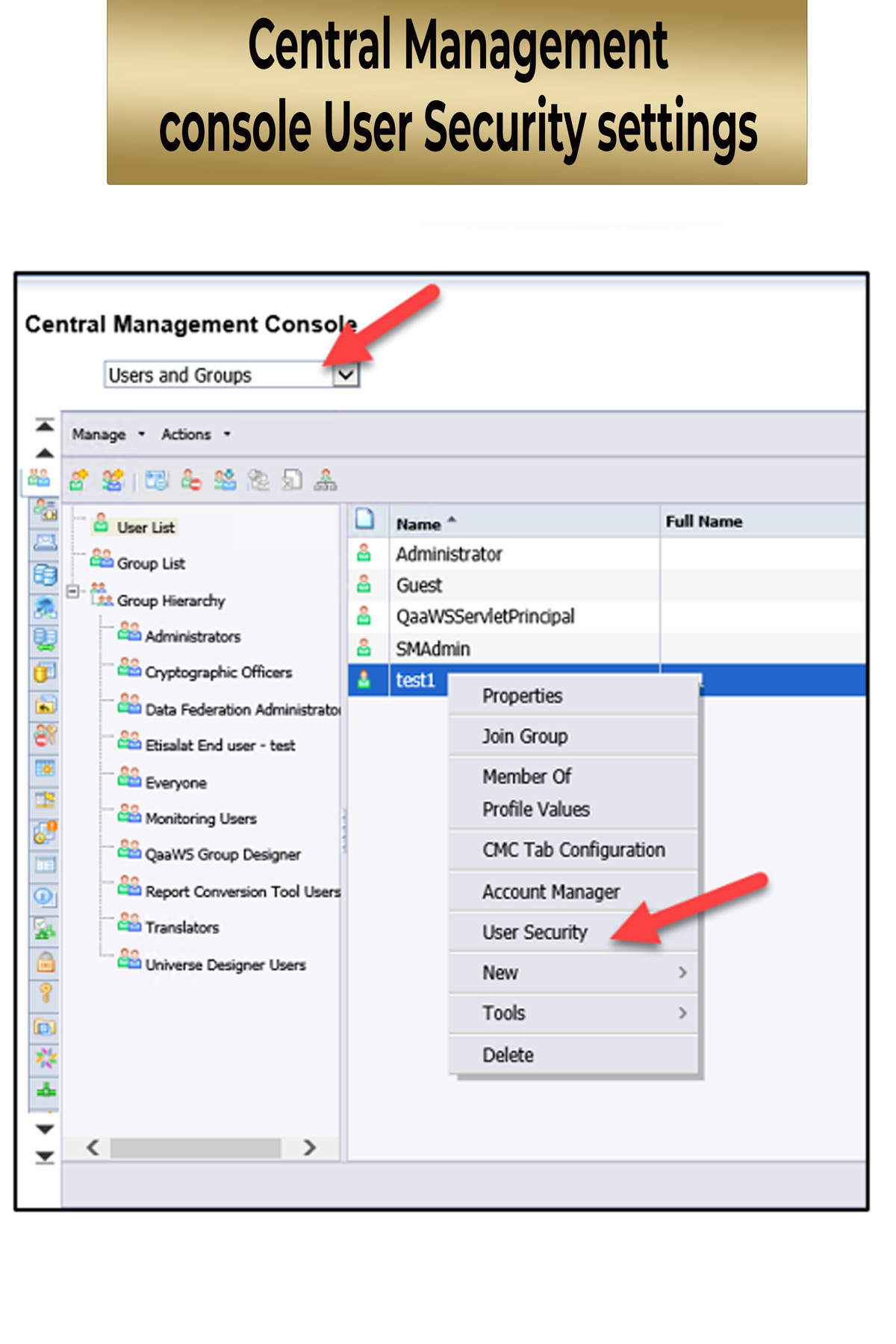Open the checklist with green users sidebar icon
Image resolution: width=896 pixels, height=1344 pixels.
tap(45, 929)
